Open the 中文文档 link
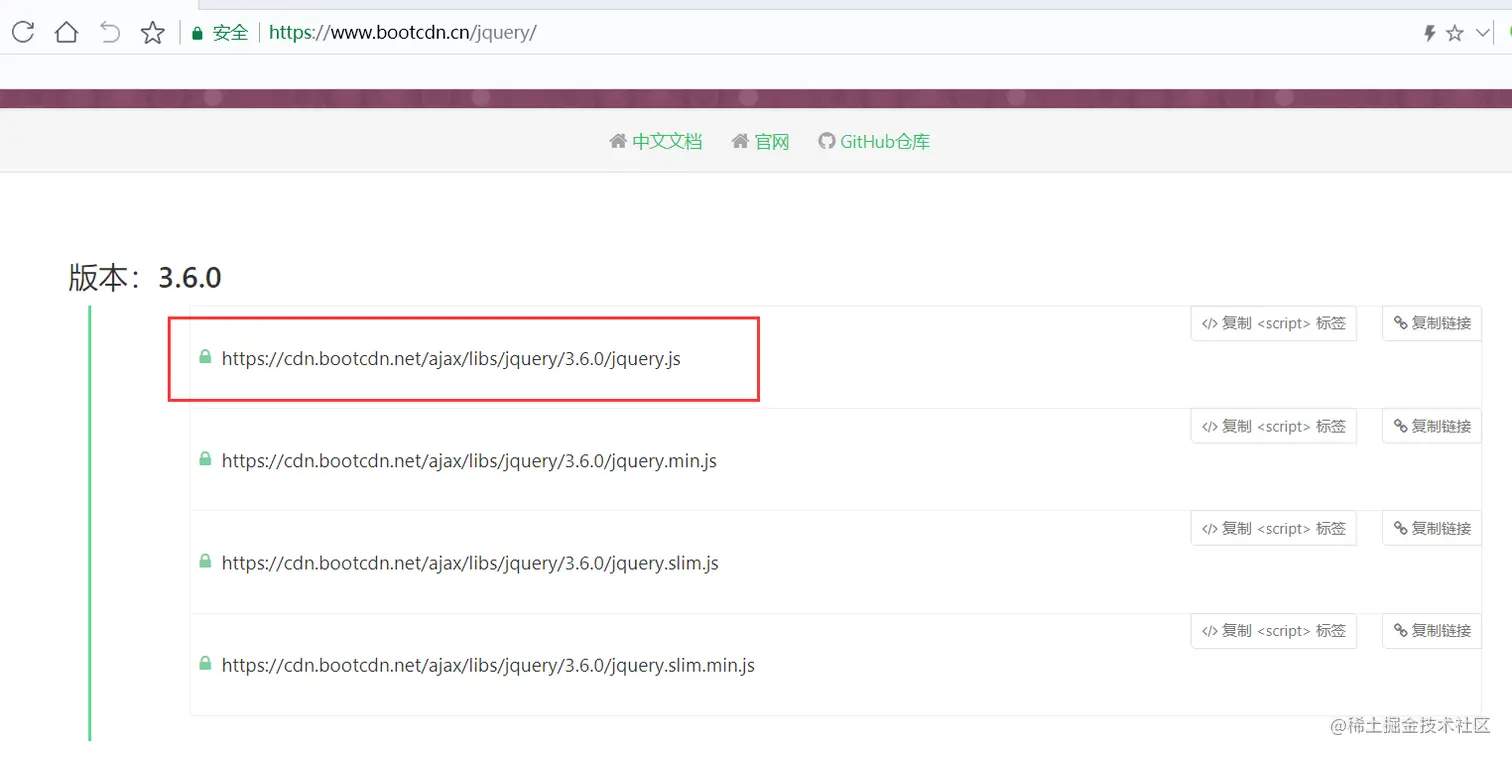Image resolution: width=1512 pixels, height=757 pixels. [667, 142]
